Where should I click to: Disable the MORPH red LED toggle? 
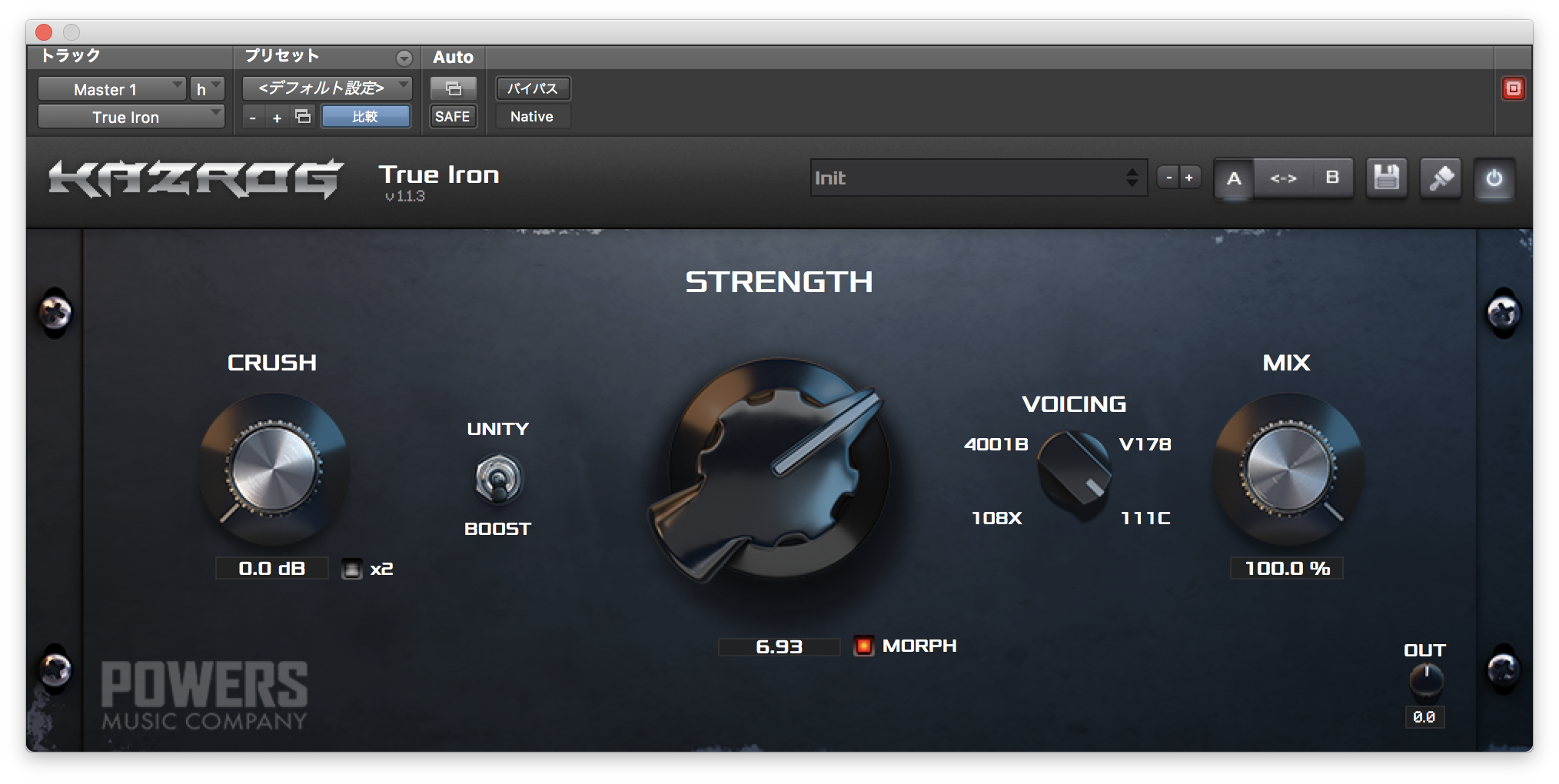[864, 646]
